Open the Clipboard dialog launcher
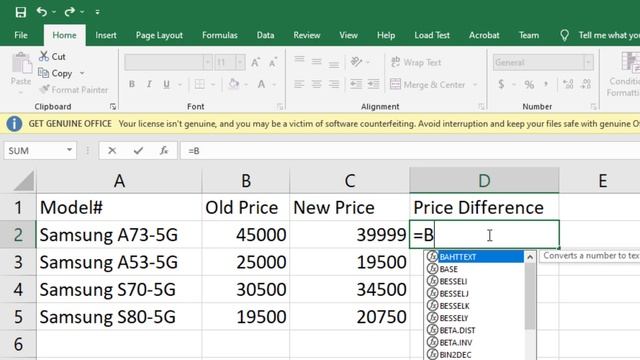The image size is (640, 360). click(113, 107)
